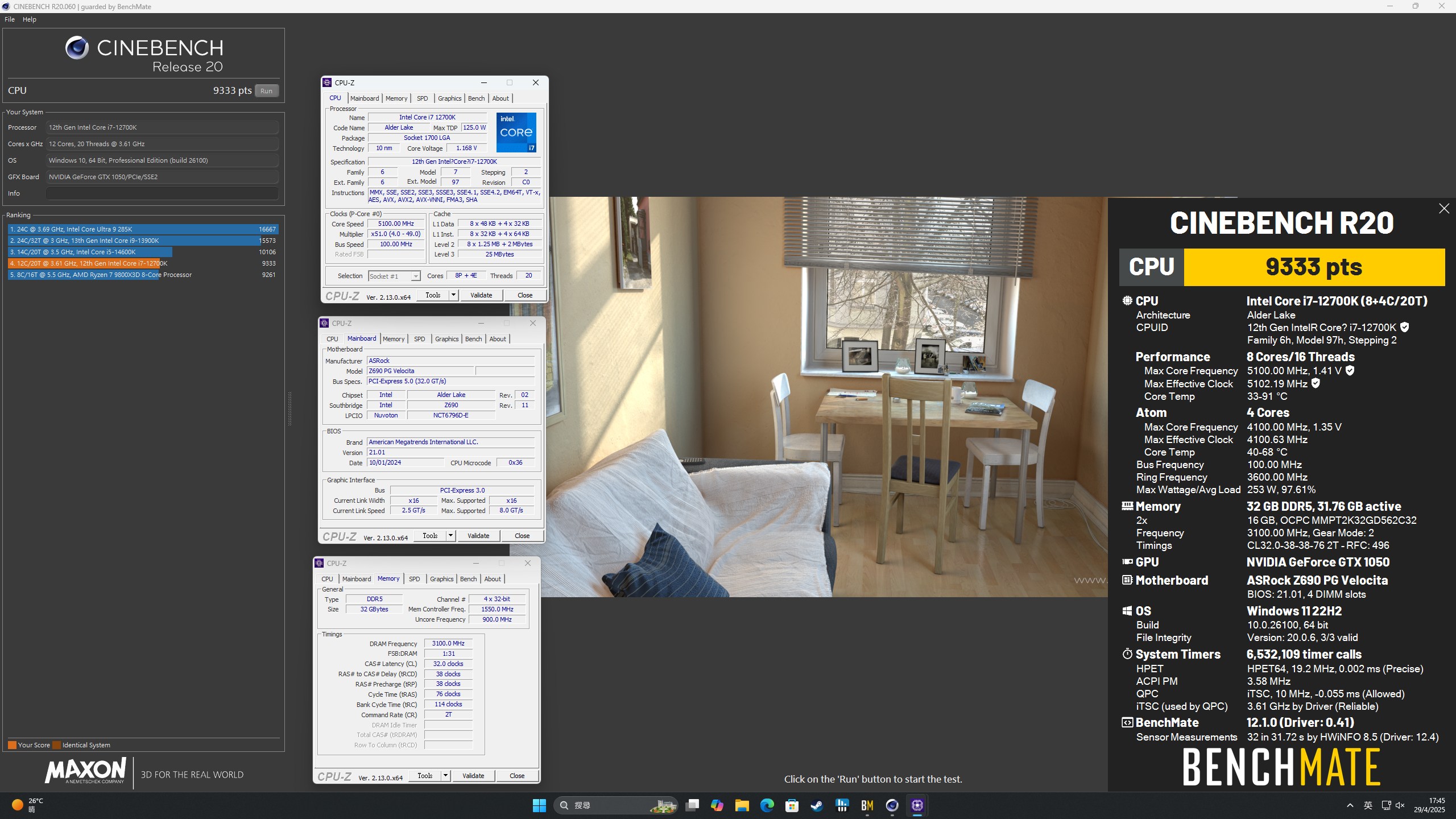This screenshot has height=819, width=1456.
Task: Open Tools dropdown arrow in the CPU window
Action: 453,295
